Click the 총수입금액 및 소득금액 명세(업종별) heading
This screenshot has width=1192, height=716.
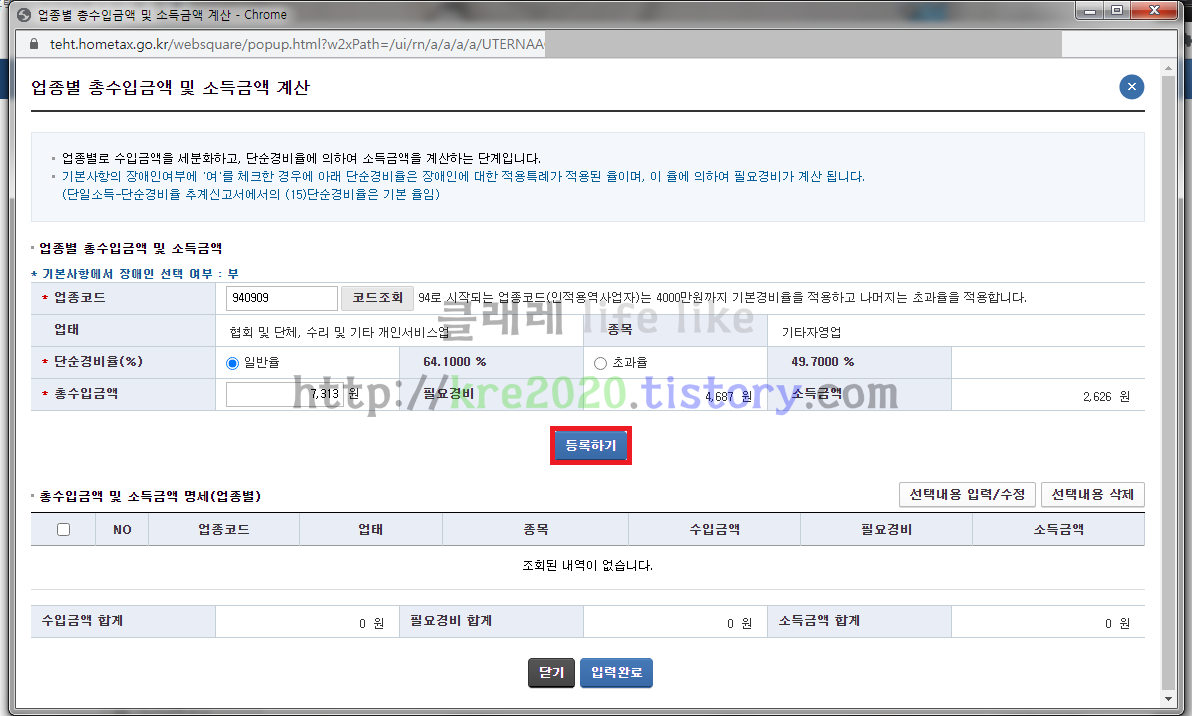(x=150, y=496)
